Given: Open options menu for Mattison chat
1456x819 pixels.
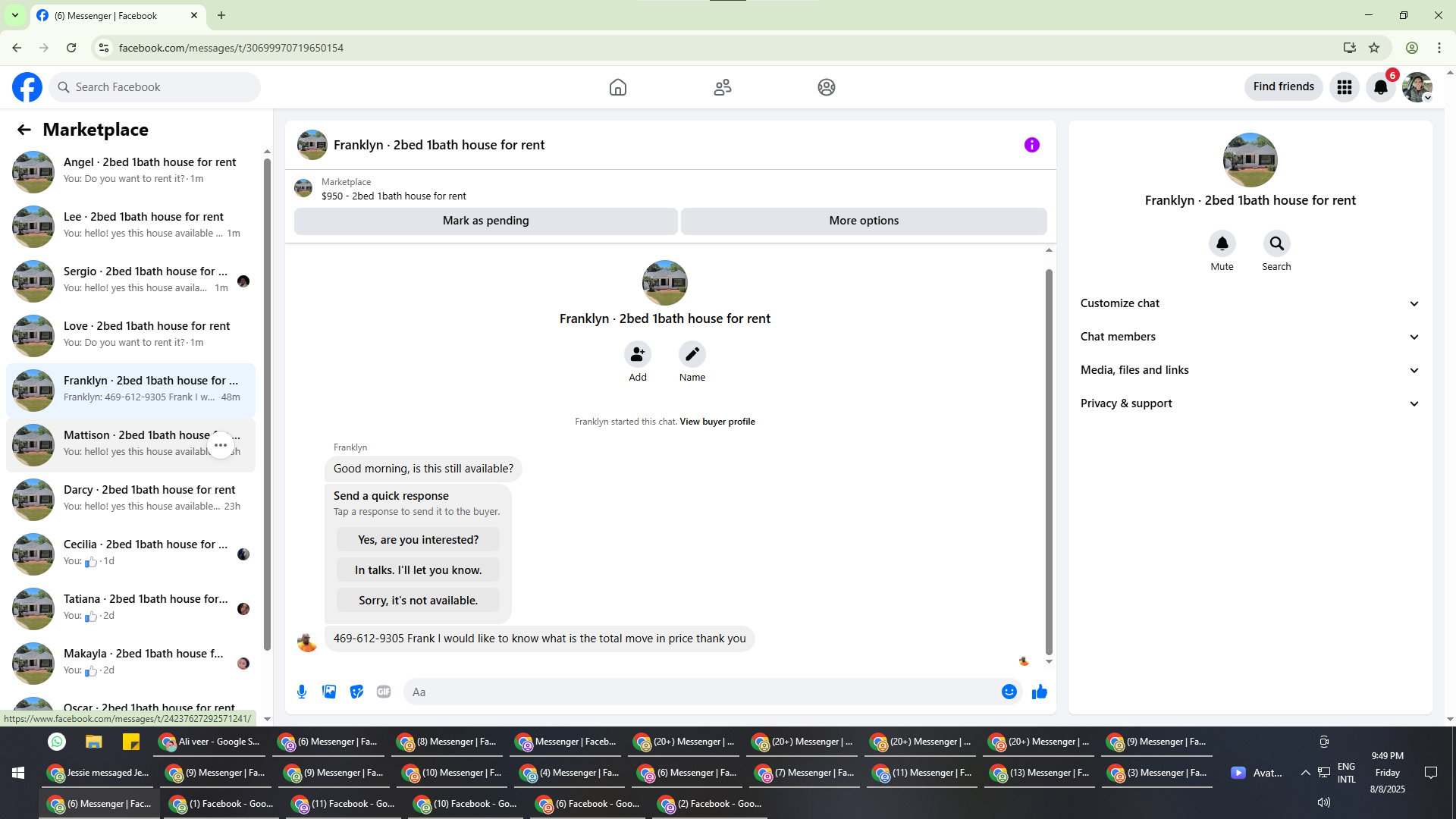Looking at the screenshot, I should pyautogui.click(x=221, y=445).
